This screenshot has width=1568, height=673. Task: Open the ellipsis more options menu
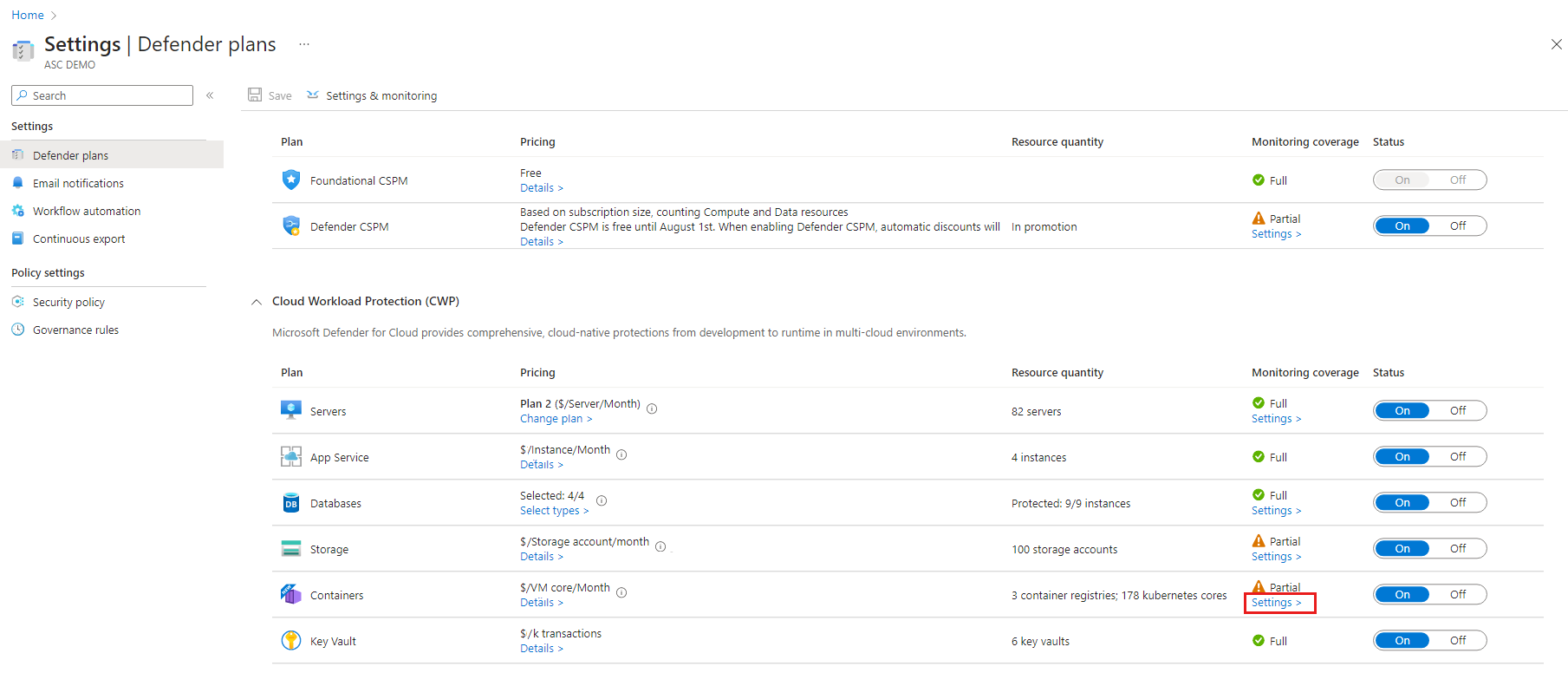tap(304, 44)
